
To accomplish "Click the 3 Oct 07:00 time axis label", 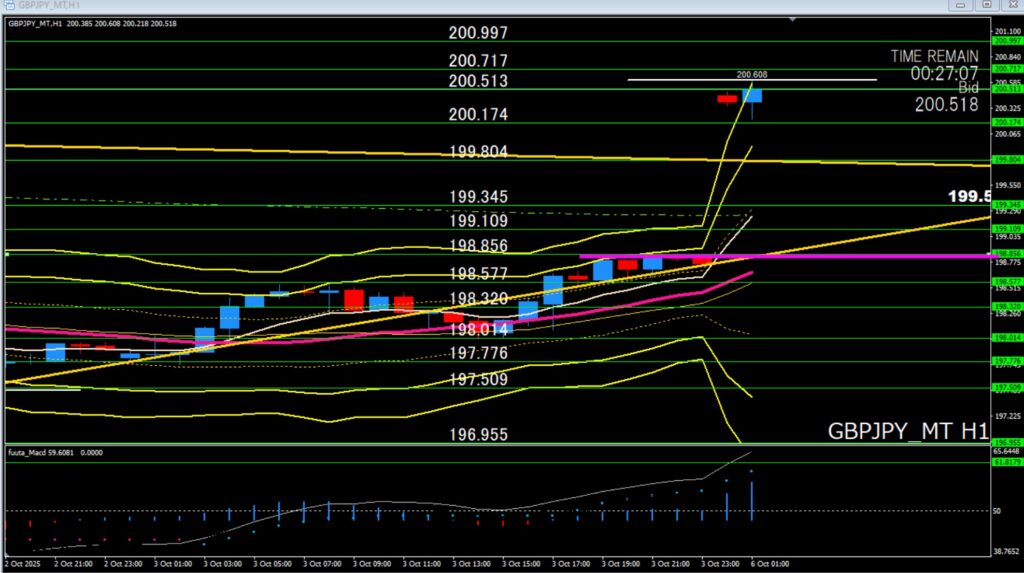I will click(322, 564).
